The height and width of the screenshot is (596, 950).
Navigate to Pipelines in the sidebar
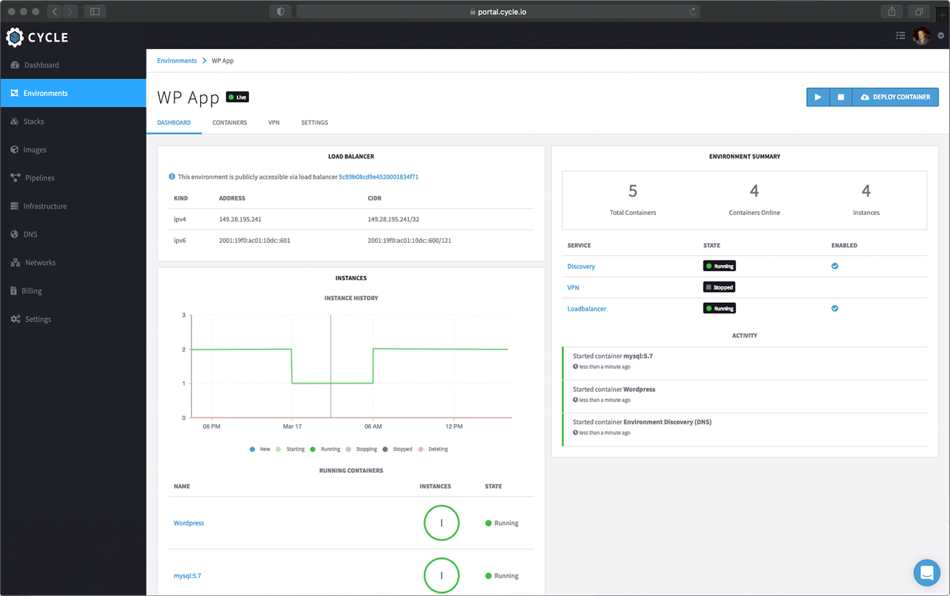tap(44, 177)
